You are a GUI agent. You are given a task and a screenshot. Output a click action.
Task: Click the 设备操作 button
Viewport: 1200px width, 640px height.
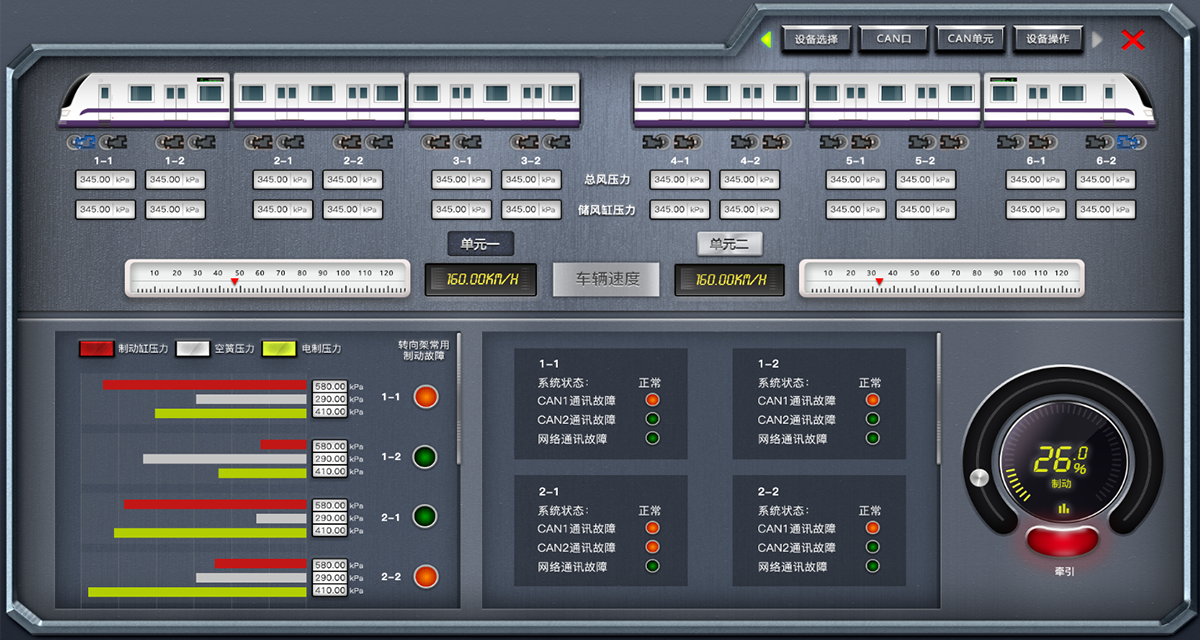click(1048, 39)
